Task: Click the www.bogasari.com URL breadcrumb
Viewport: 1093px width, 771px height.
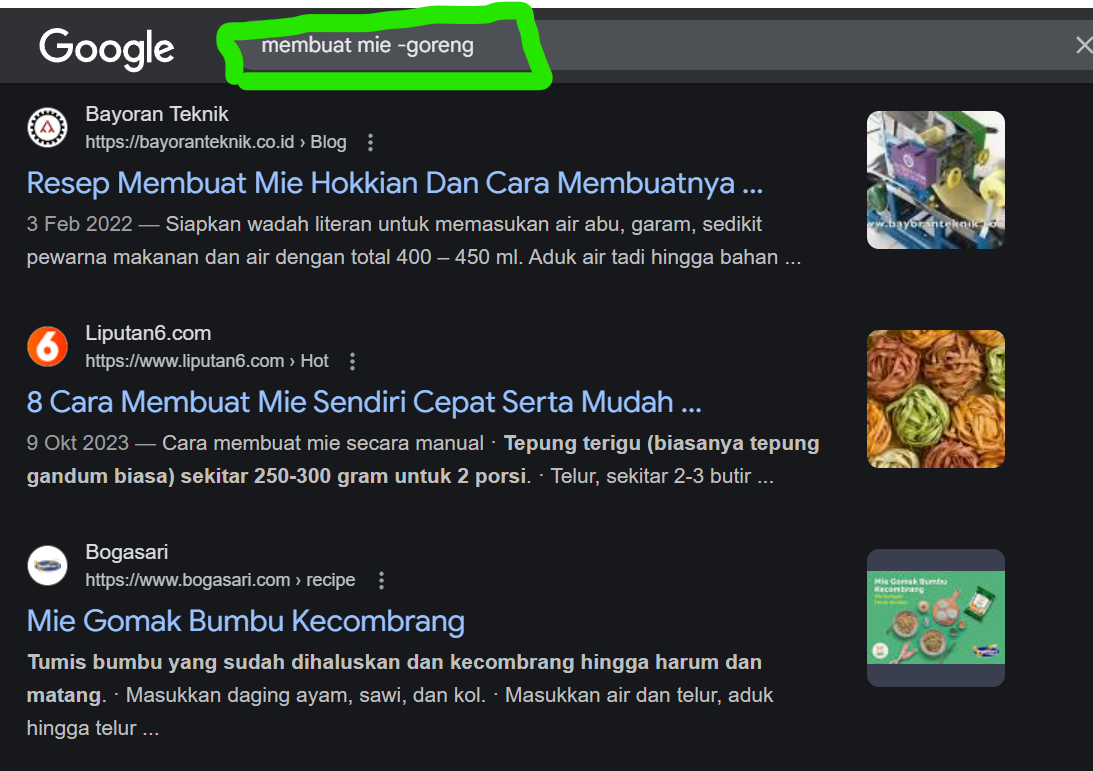Action: coord(220,580)
